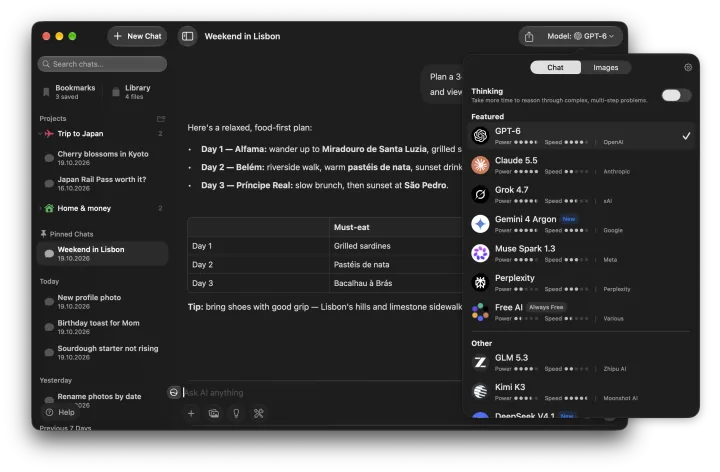
Task: Select the GLM 5.3 model row
Action: coord(580,363)
